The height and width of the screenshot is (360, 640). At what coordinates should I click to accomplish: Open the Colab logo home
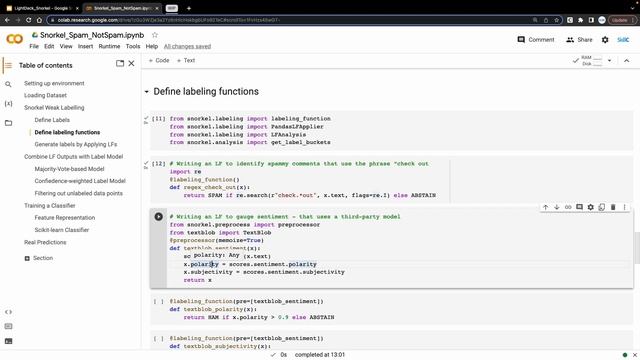click(15, 39)
